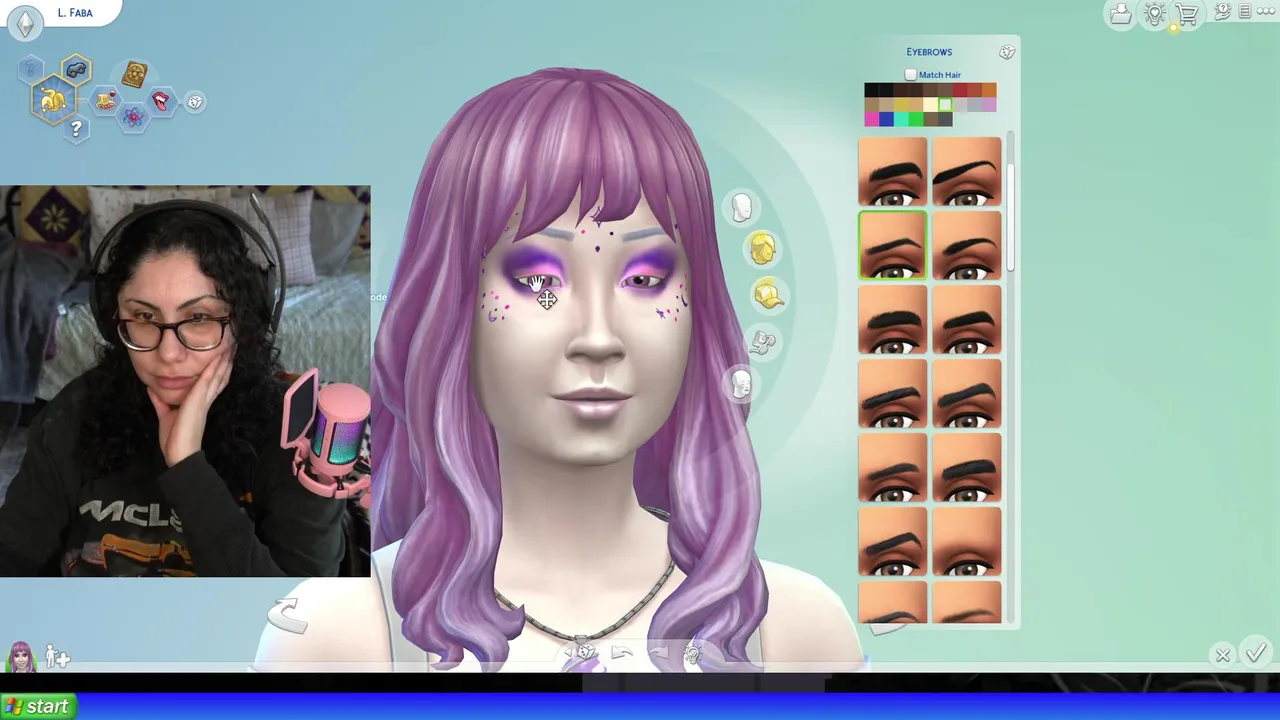This screenshot has height=720, width=1280.
Task: Open the lessons help hand icon
Action: (1222, 12)
